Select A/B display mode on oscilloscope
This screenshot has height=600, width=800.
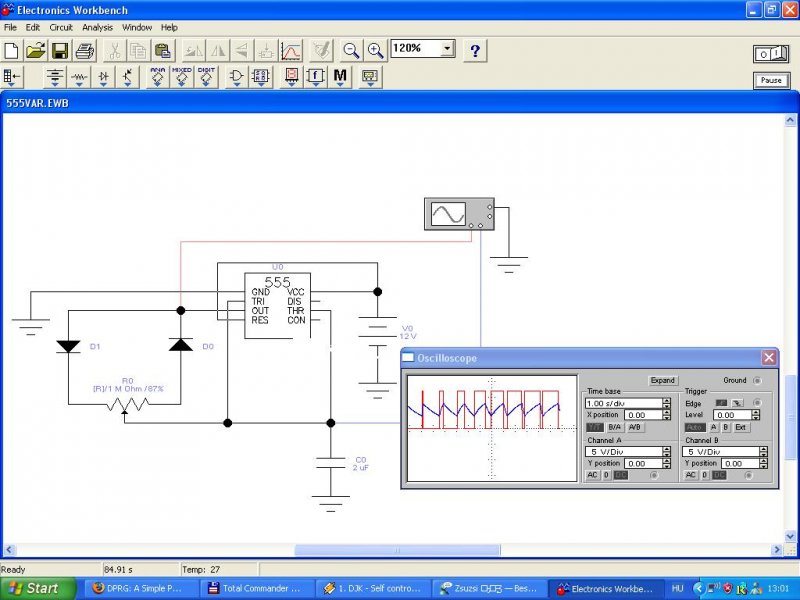(634, 427)
